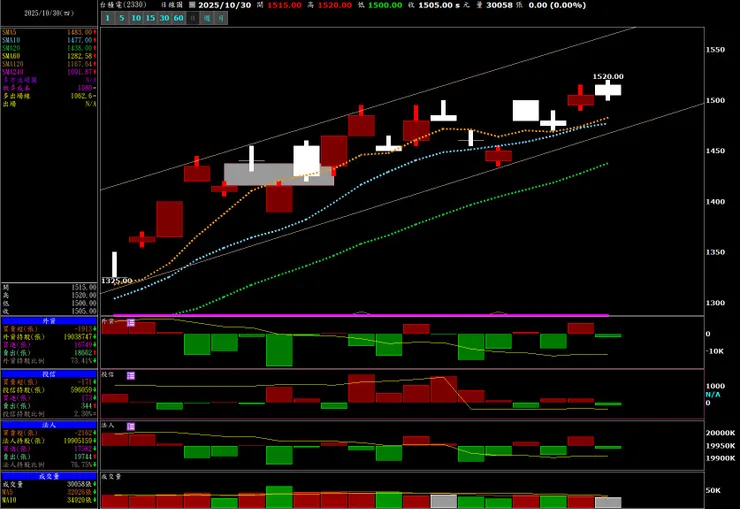Click the 19038747 foreign holdings value
This screenshot has height=509, width=740.
(78, 337)
